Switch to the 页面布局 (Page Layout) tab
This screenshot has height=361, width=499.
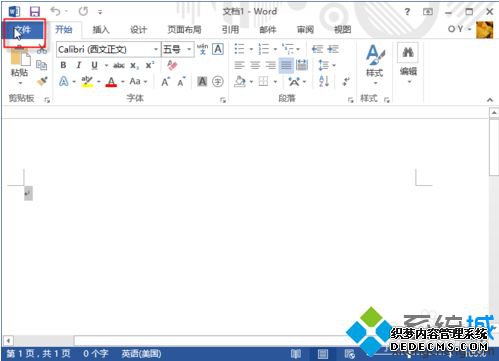184,30
